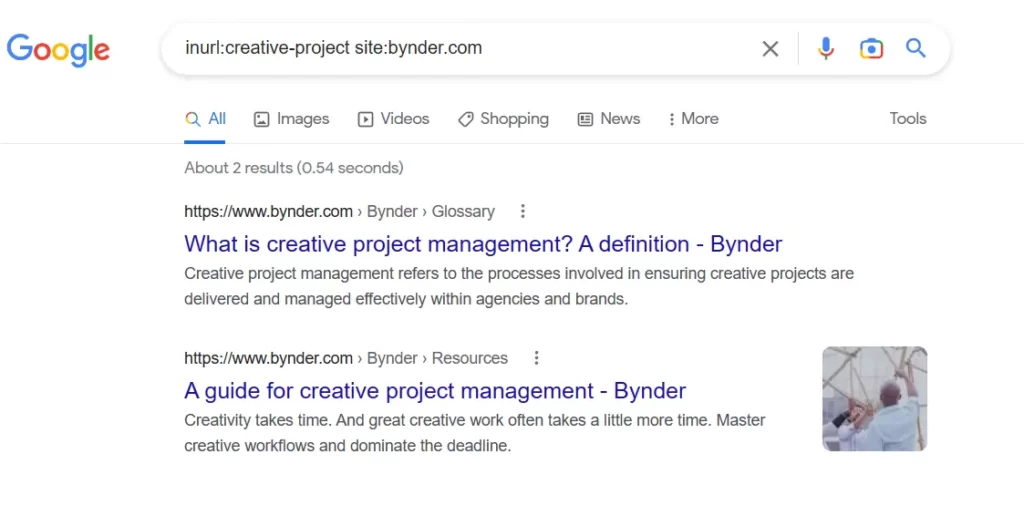
Task: Open three-dot menu for Glossary result
Action: [522, 211]
